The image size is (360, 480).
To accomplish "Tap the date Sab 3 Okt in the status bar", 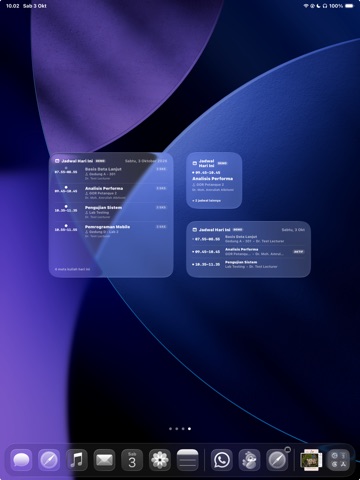I will 35,6.
